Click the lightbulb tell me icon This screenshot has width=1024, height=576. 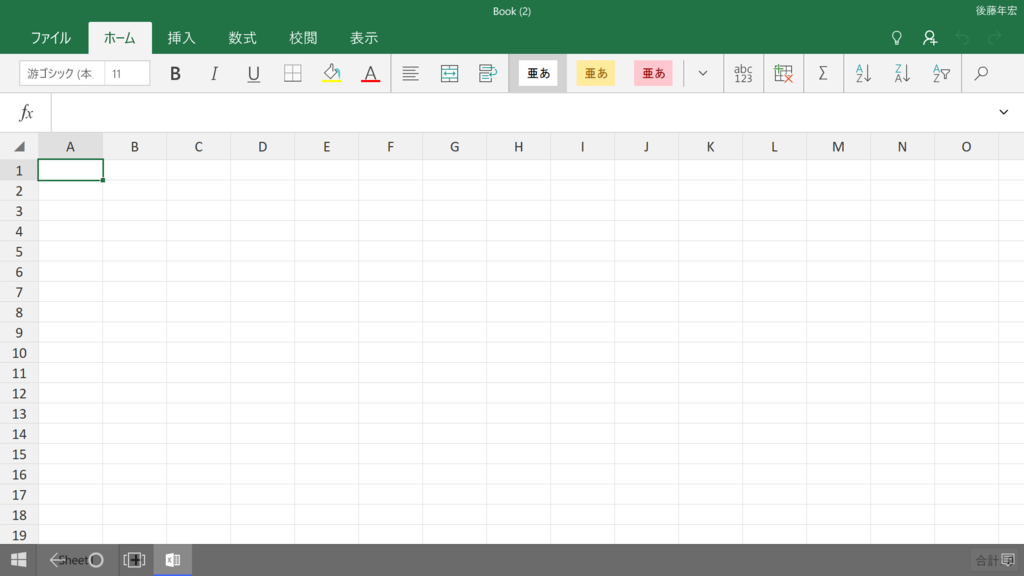pos(897,38)
